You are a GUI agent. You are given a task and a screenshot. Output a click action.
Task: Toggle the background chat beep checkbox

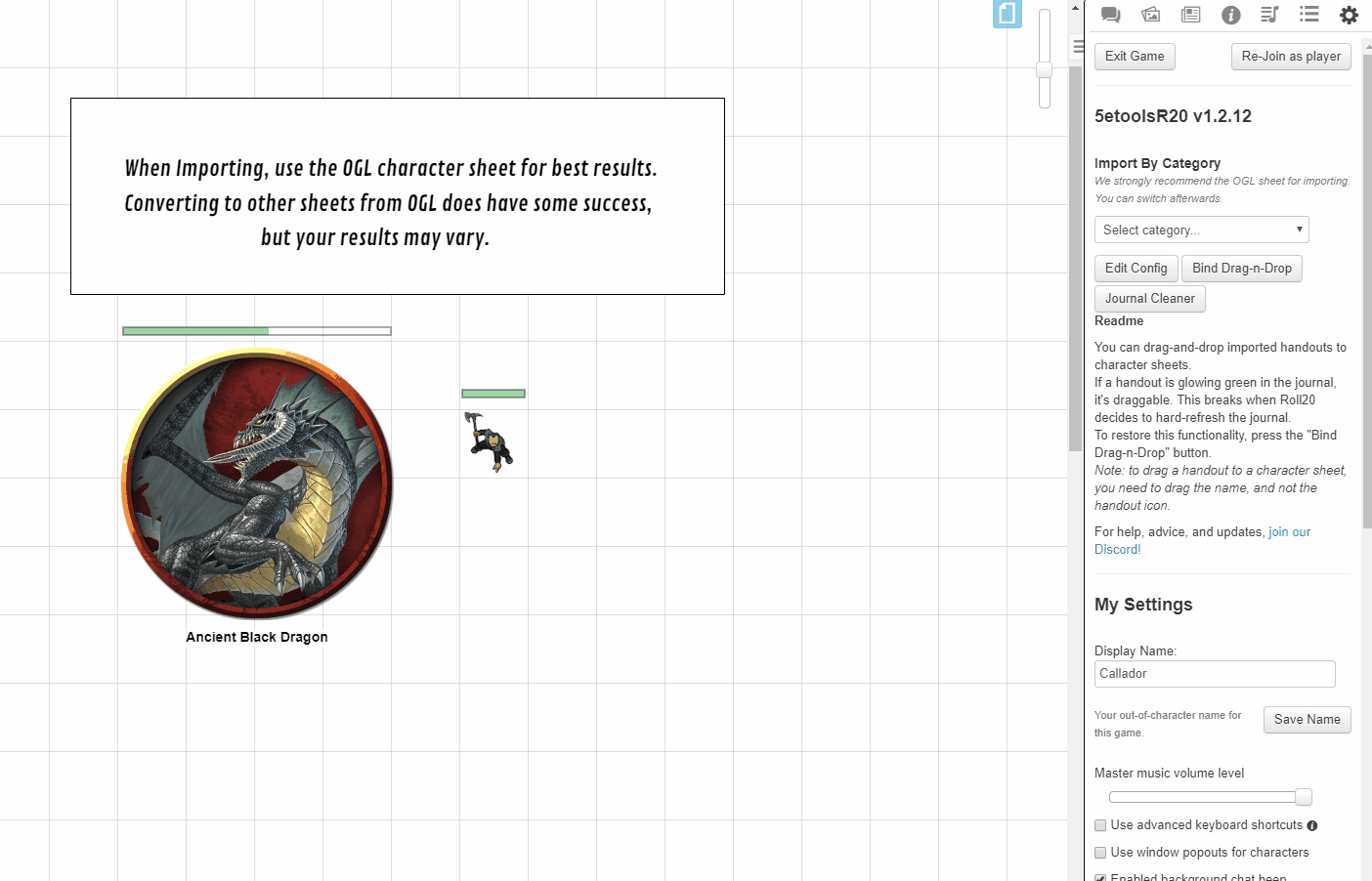tap(1100, 877)
